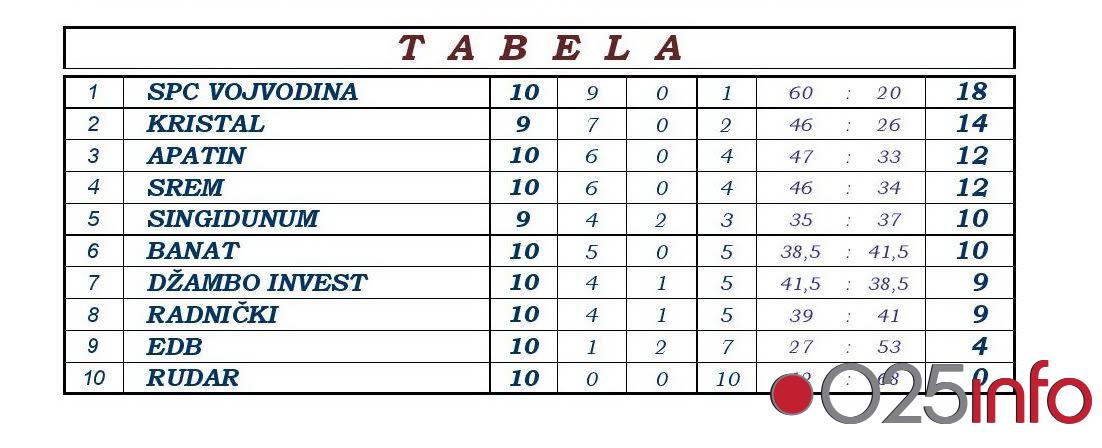This screenshot has width=1102, height=448.
Task: Select the 27 : 53 score cell
Action: 844,347
